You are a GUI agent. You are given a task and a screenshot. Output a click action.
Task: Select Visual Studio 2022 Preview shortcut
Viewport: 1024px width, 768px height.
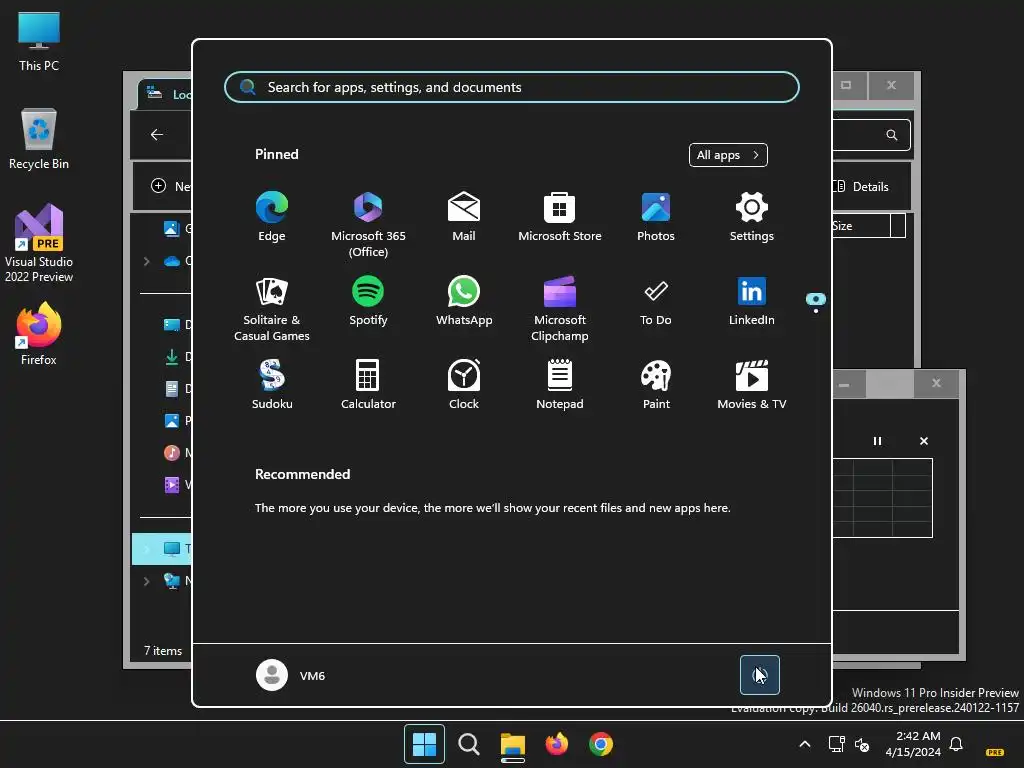point(39,244)
